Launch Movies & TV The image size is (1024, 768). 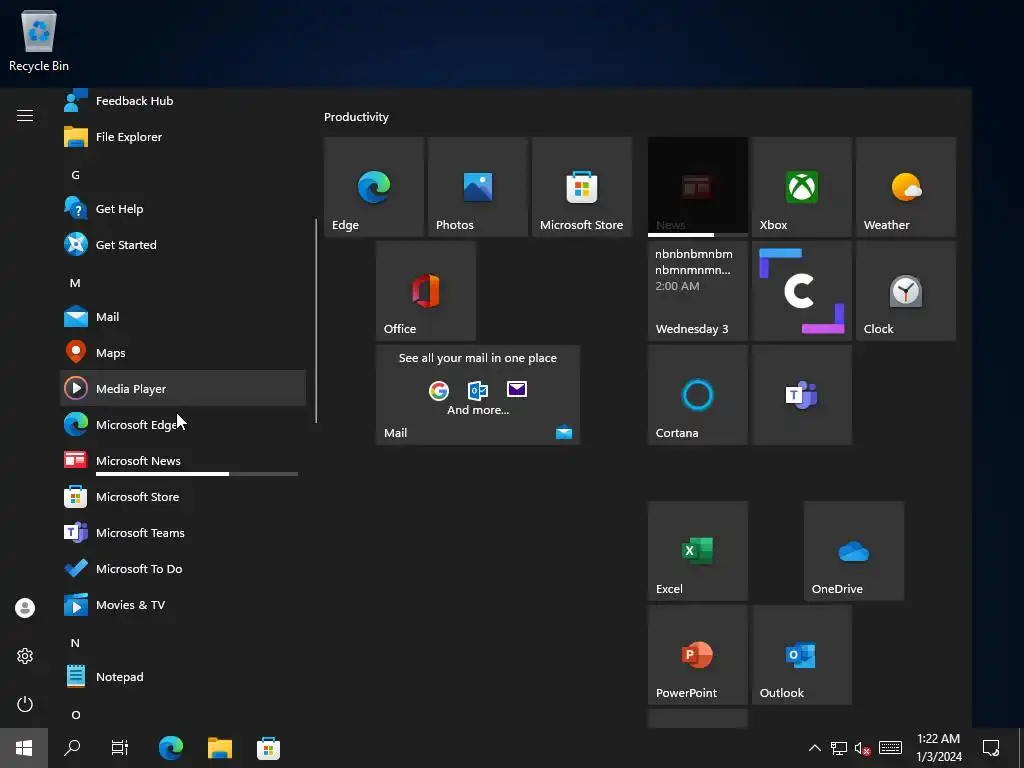click(183, 604)
